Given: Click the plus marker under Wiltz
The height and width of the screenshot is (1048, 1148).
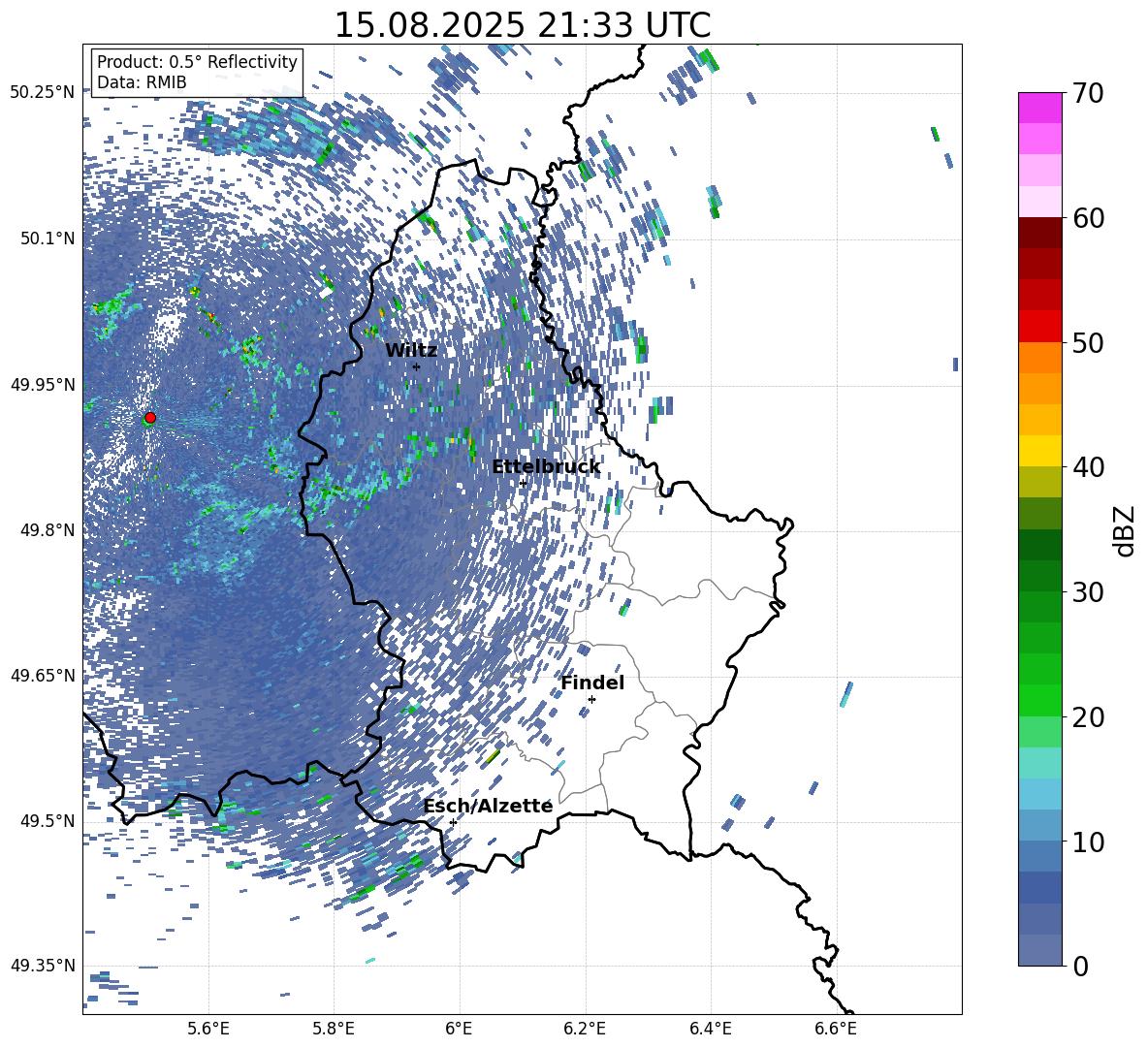Looking at the screenshot, I should click(417, 366).
